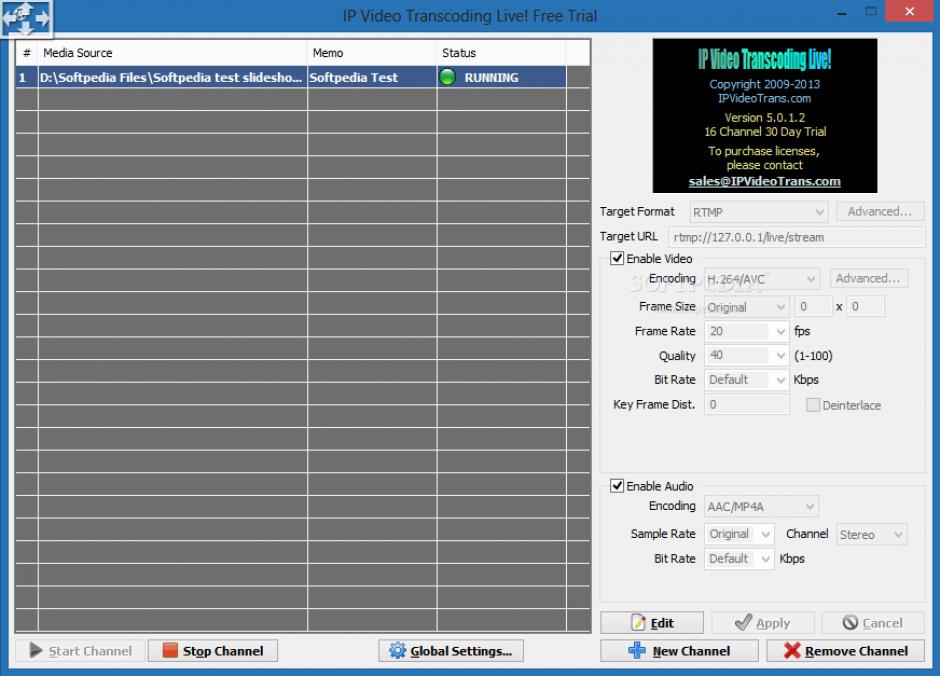The image size is (940, 676).
Task: Click the Edit button
Action: (652, 623)
